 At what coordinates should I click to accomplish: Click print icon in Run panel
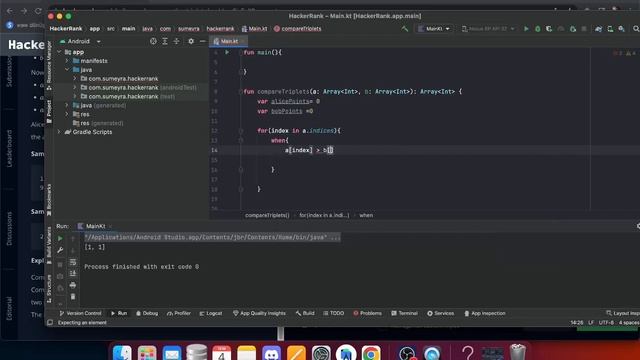coord(73,285)
